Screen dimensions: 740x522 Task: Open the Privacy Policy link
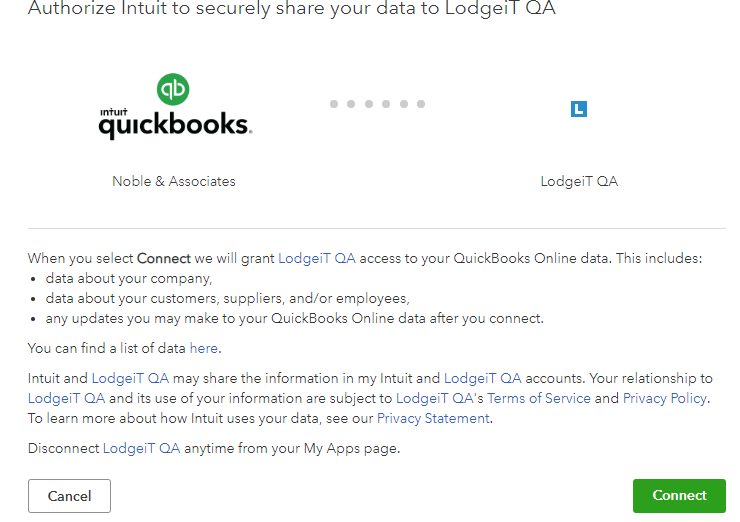point(664,398)
